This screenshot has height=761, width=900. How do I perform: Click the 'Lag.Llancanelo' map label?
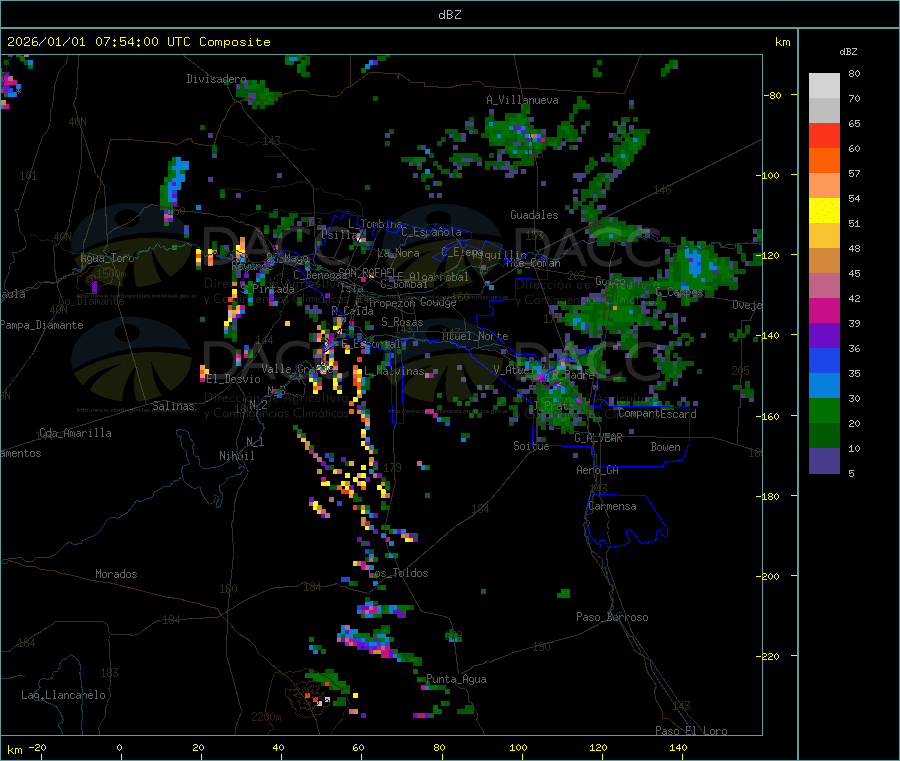pos(63,695)
